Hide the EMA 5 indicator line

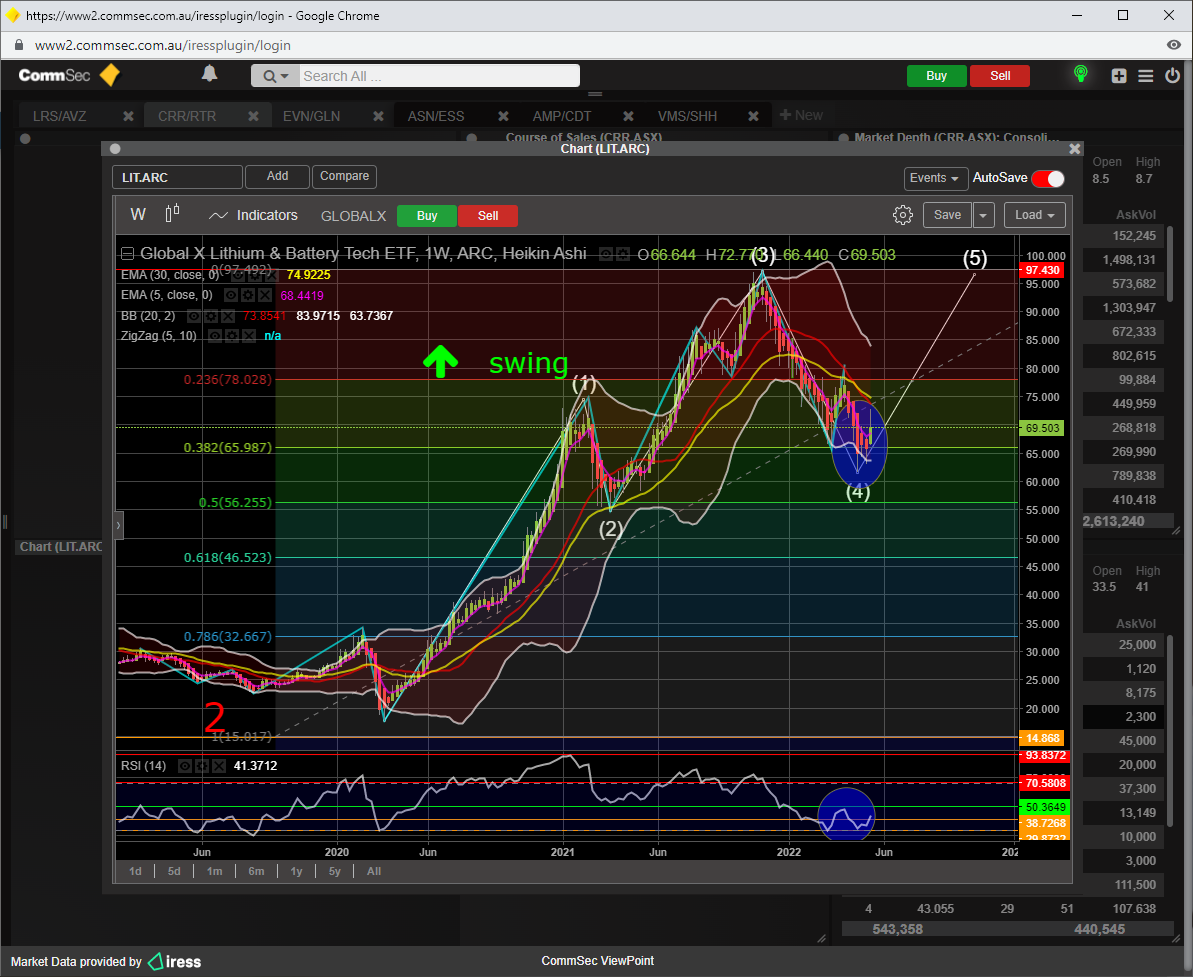[x=230, y=295]
